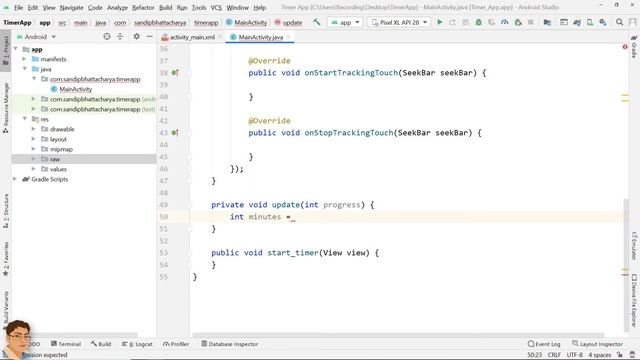Image resolution: width=640 pixels, height=360 pixels.
Task: Expand the layout folder
Action: pos(33,139)
